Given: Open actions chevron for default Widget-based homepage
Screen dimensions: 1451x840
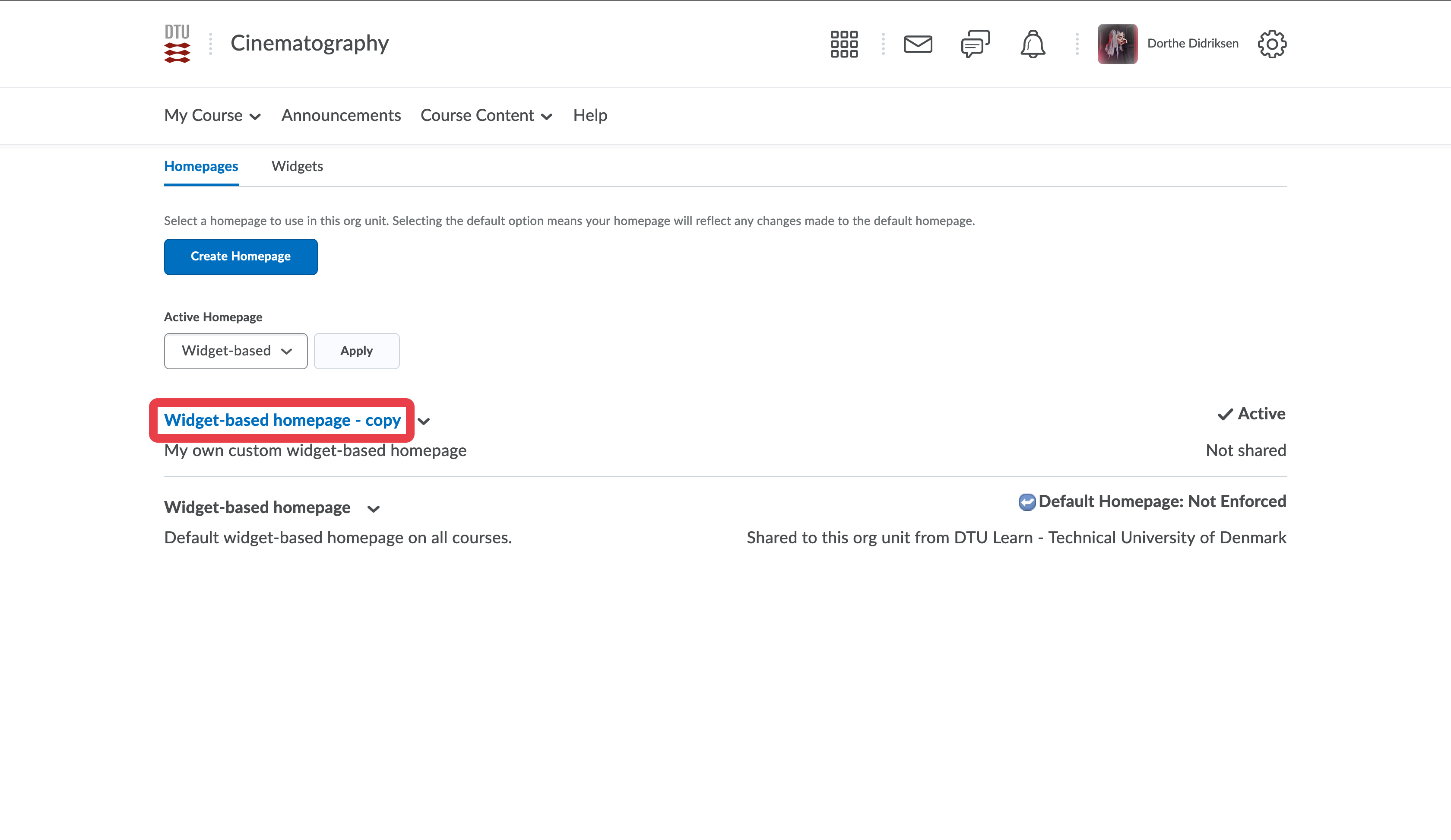Looking at the screenshot, I should (373, 508).
